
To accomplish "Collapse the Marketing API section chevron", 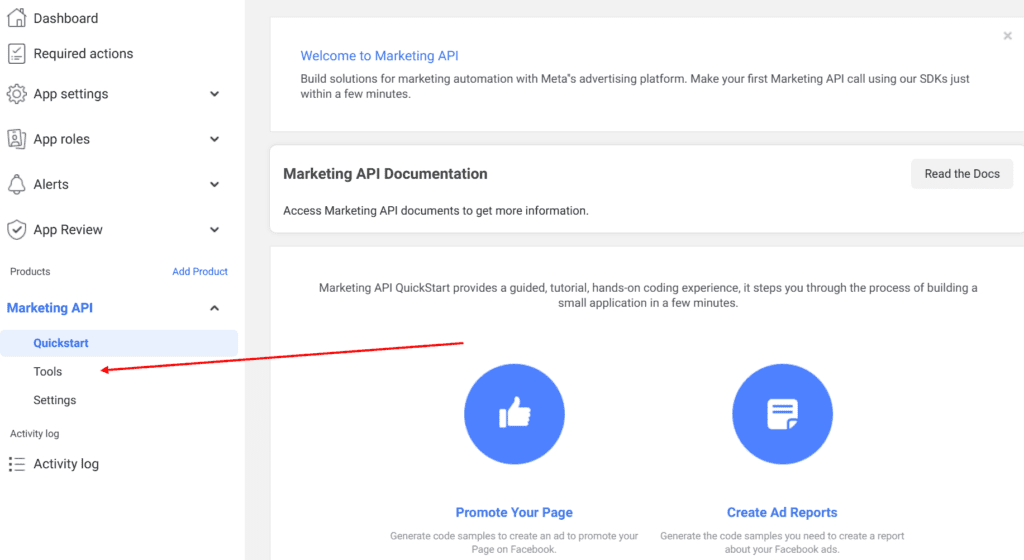I will [214, 308].
